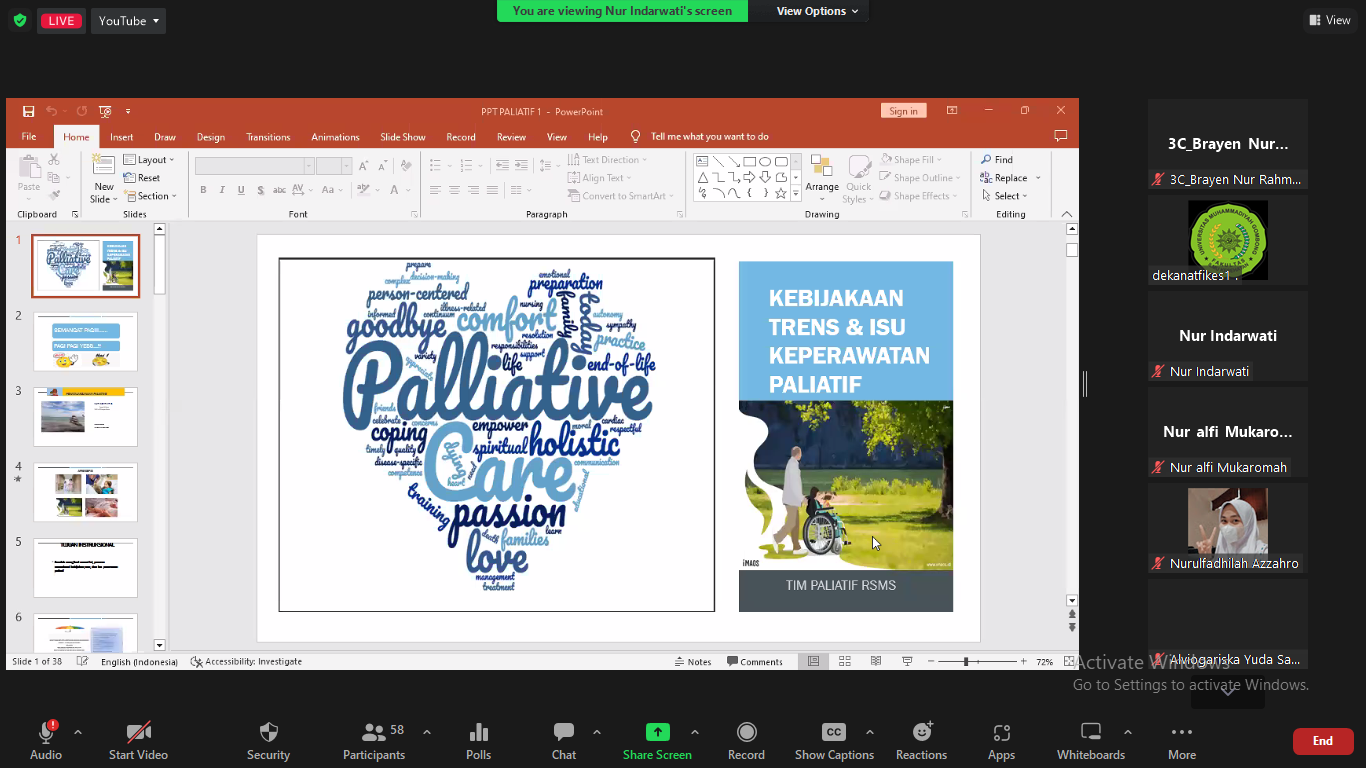Select the Underline icon in the ribbon
Image resolution: width=1366 pixels, height=768 pixels.
(x=240, y=190)
